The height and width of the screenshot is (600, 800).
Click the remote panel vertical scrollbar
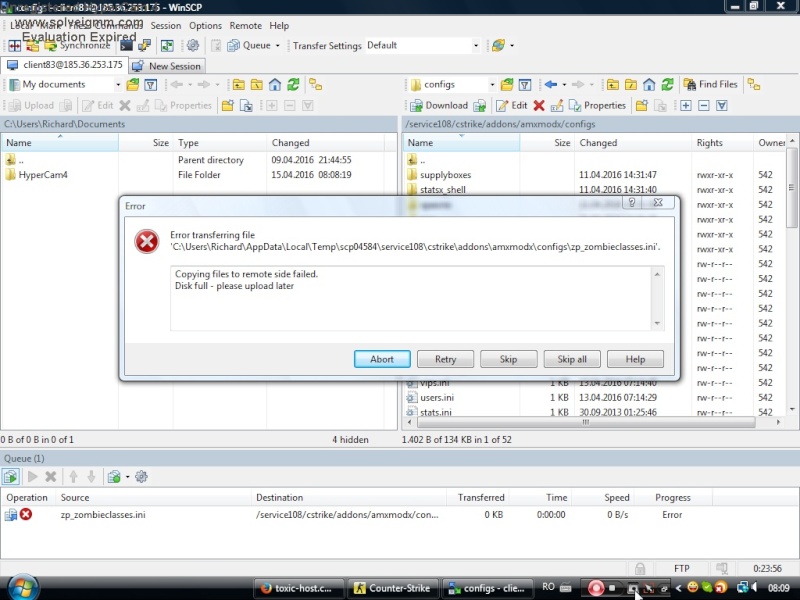tap(792, 187)
